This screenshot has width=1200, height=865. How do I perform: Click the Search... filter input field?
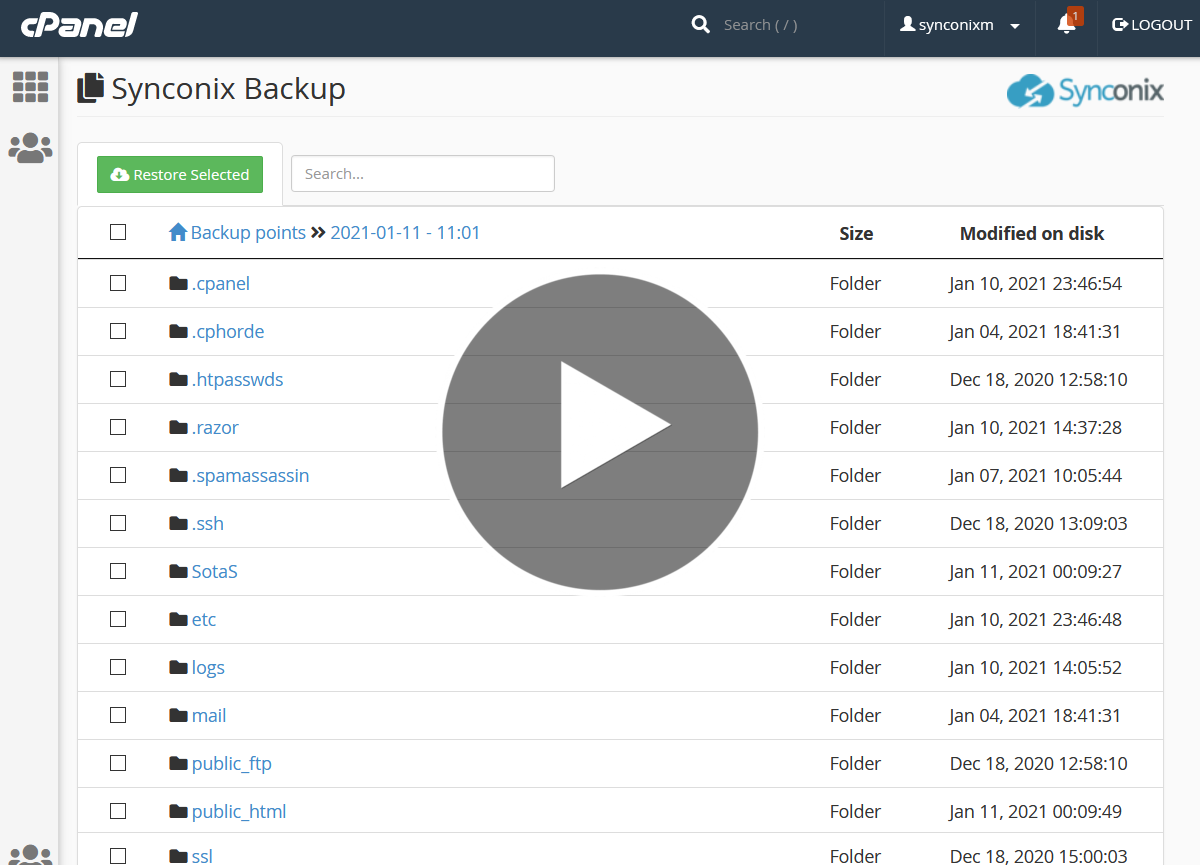tap(422, 173)
